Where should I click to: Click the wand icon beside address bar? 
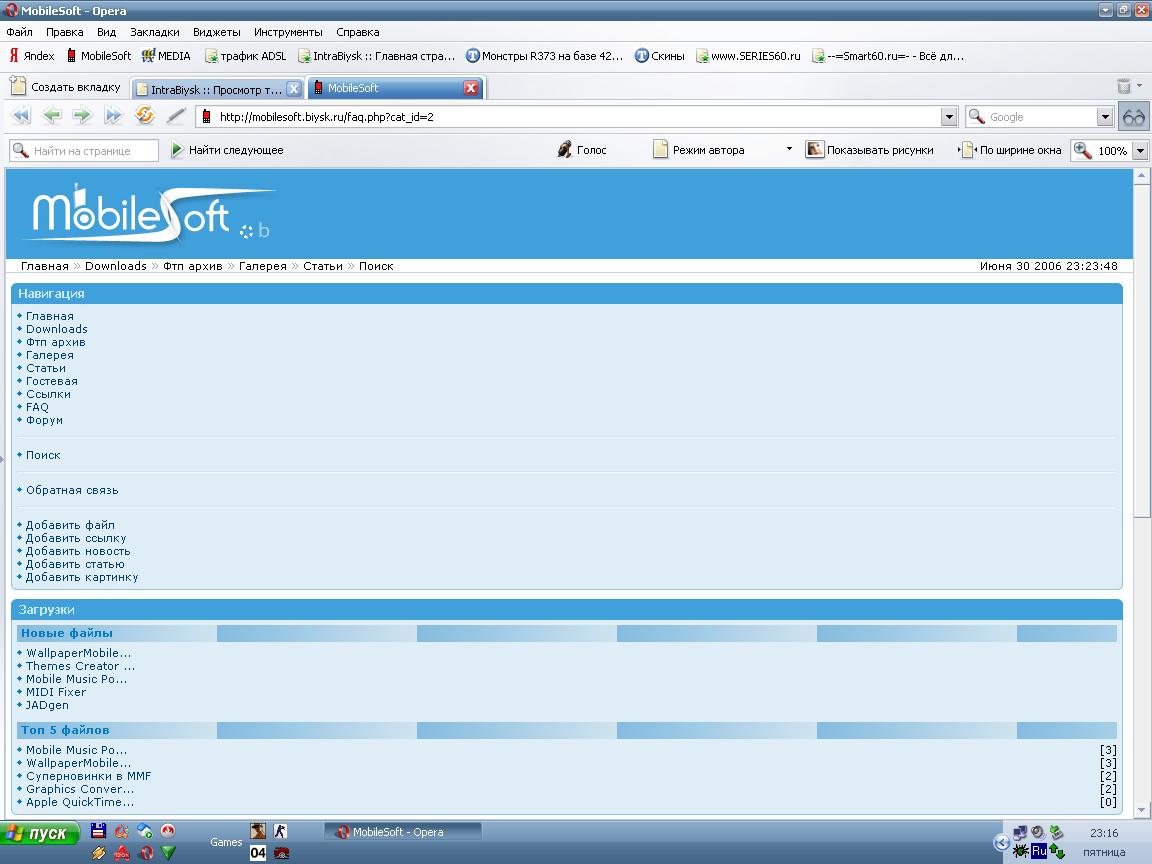point(176,116)
